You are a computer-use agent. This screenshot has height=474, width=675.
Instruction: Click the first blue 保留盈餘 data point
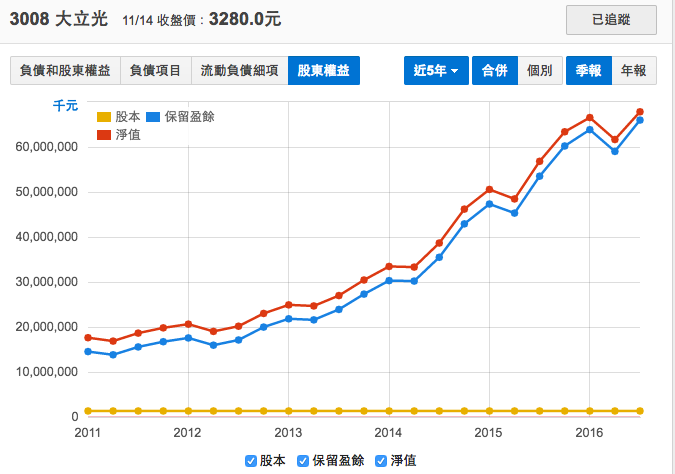click(88, 351)
